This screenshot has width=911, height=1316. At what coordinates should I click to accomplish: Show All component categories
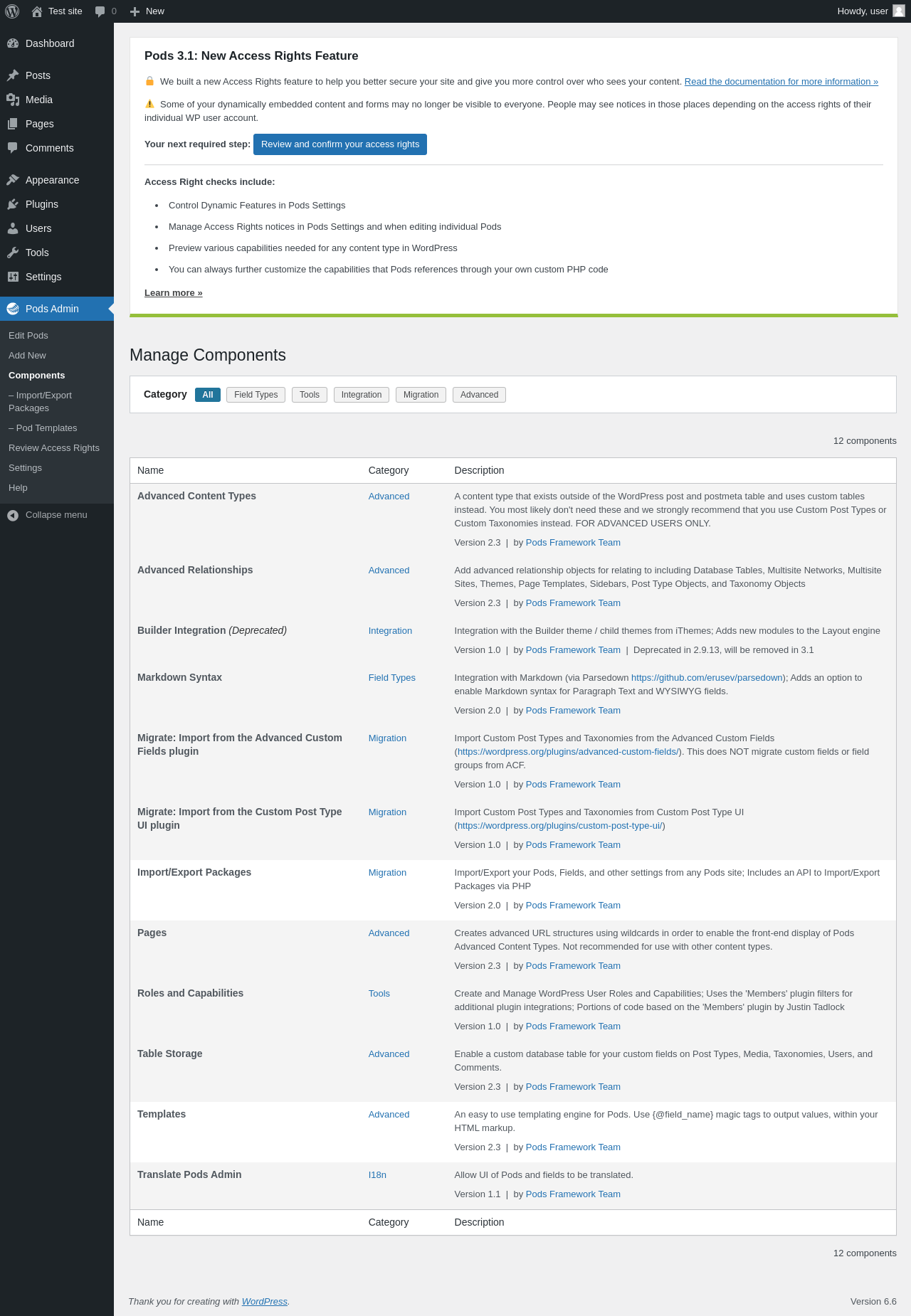click(x=208, y=395)
